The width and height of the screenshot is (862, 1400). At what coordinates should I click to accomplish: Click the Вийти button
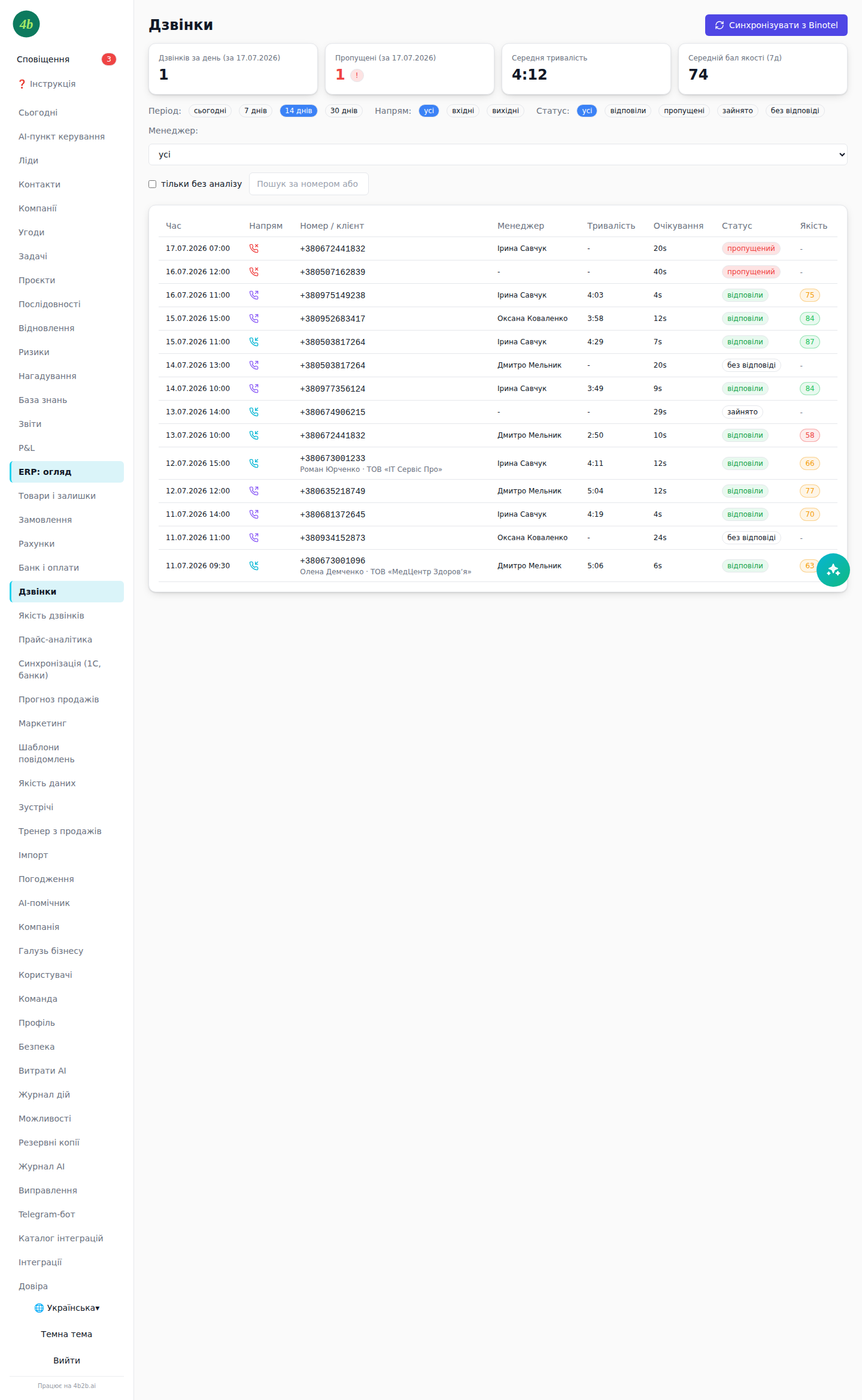point(66,1360)
